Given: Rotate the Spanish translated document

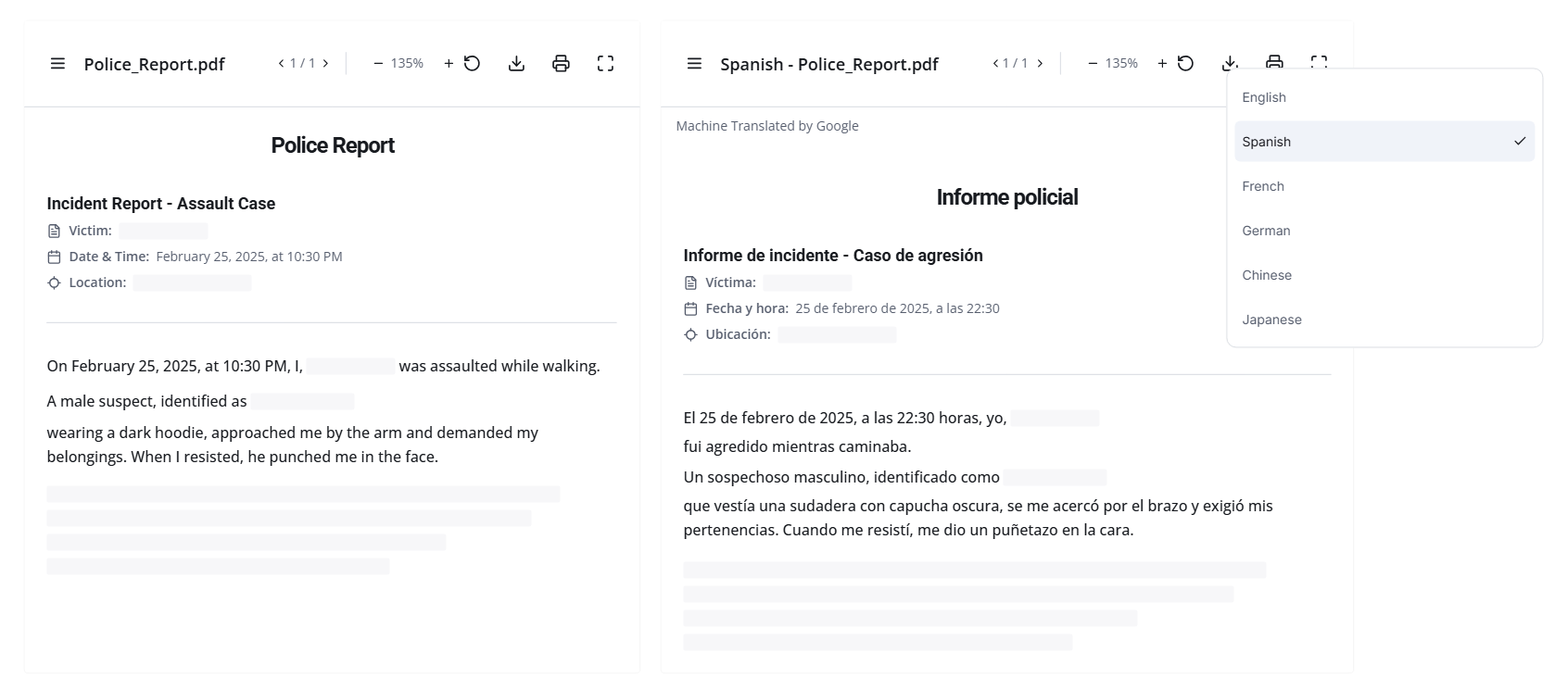Looking at the screenshot, I should pyautogui.click(x=1185, y=63).
